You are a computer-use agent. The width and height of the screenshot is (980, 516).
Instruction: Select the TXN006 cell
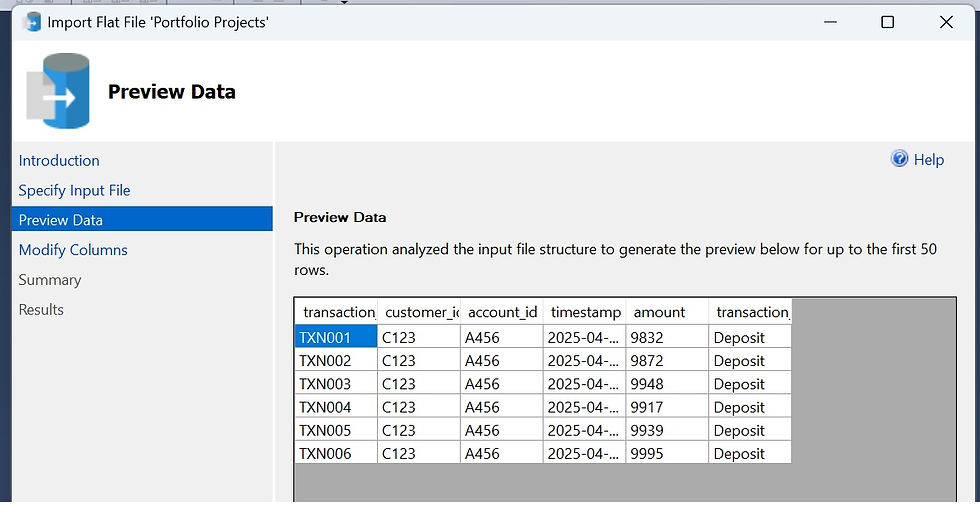[x=336, y=453]
